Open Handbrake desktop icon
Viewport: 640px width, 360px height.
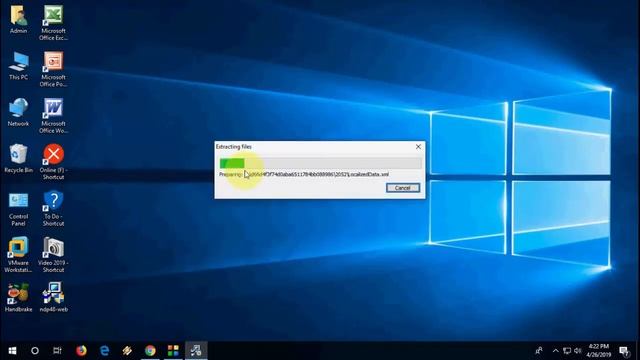[18, 298]
